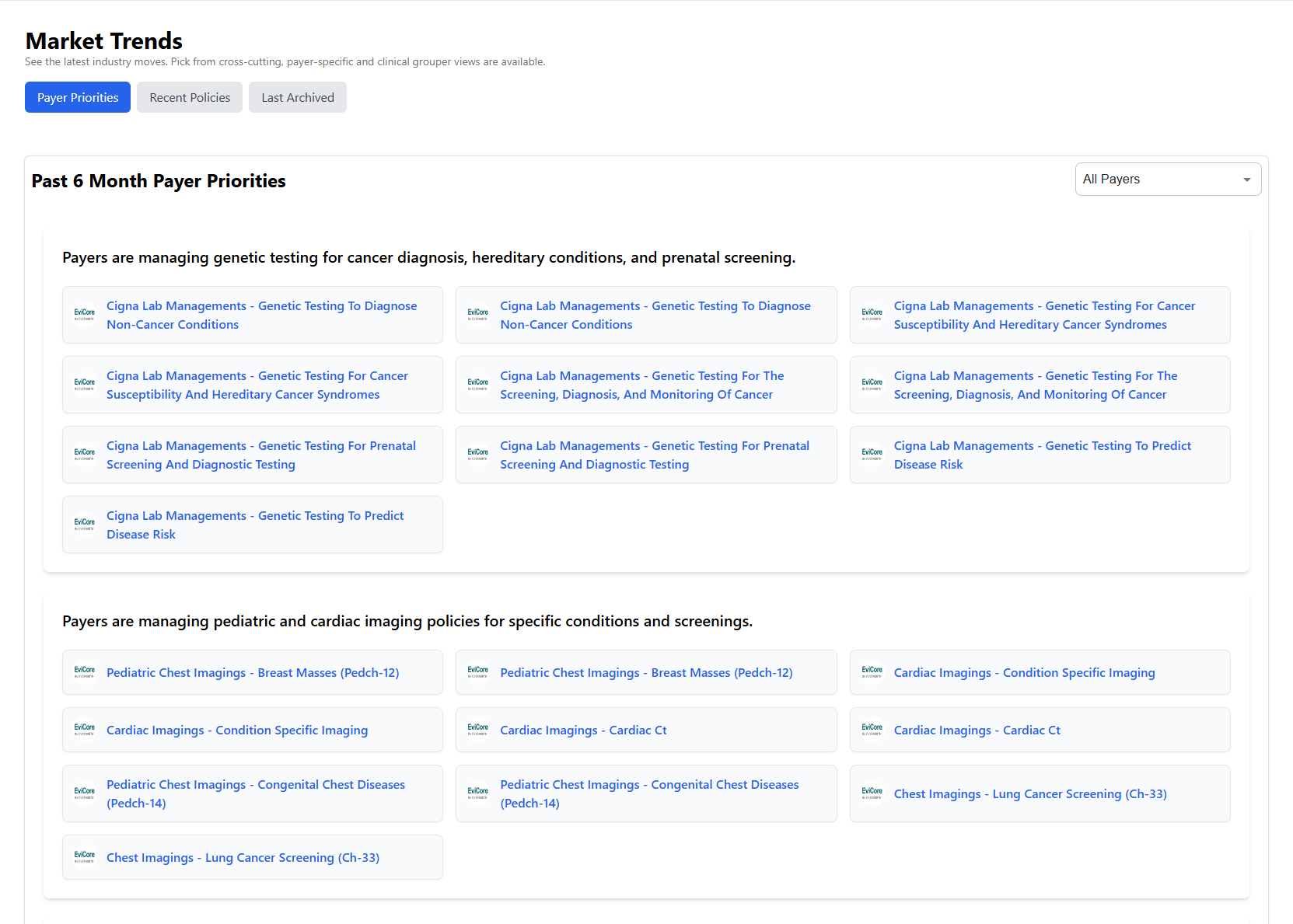
Task: Open Genetic Testing For The Screening, Diagnosis, And Monitoring Of Cancer
Action: click(642, 385)
